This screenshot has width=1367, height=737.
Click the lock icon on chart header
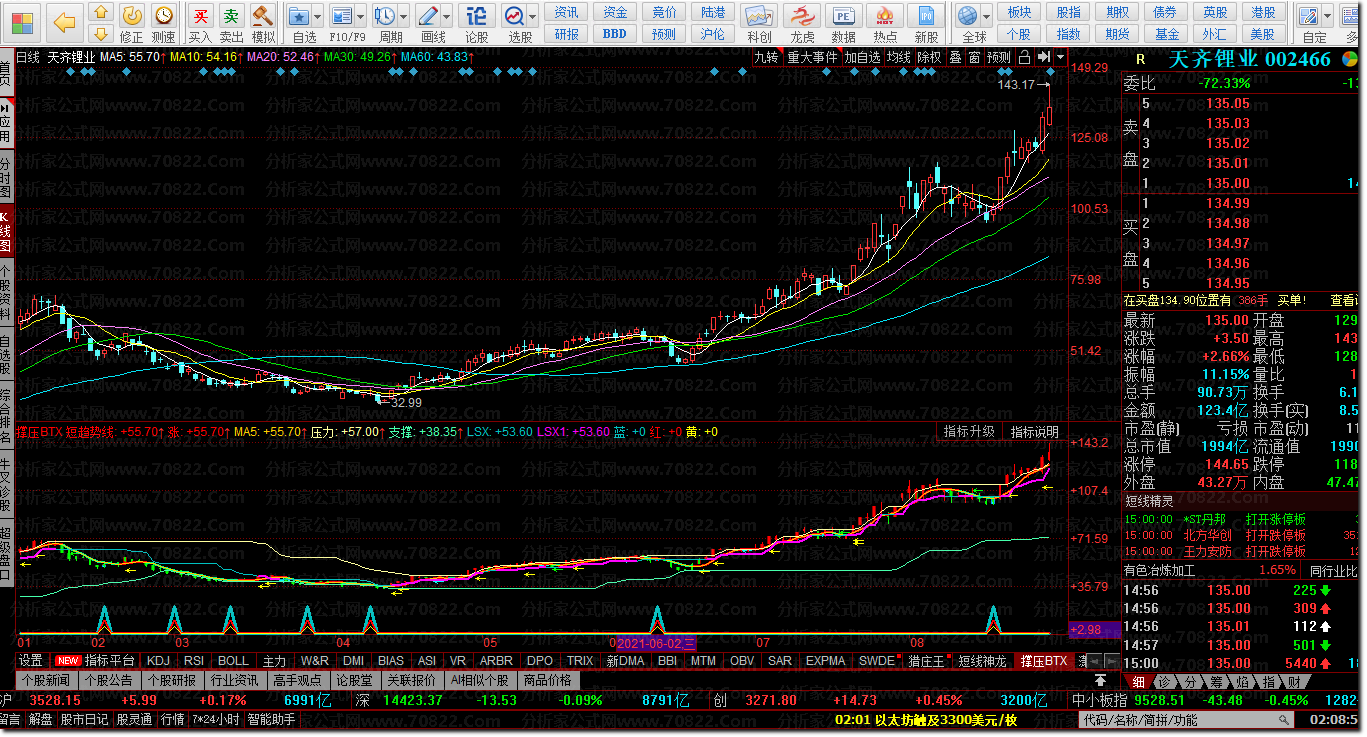pos(1024,57)
